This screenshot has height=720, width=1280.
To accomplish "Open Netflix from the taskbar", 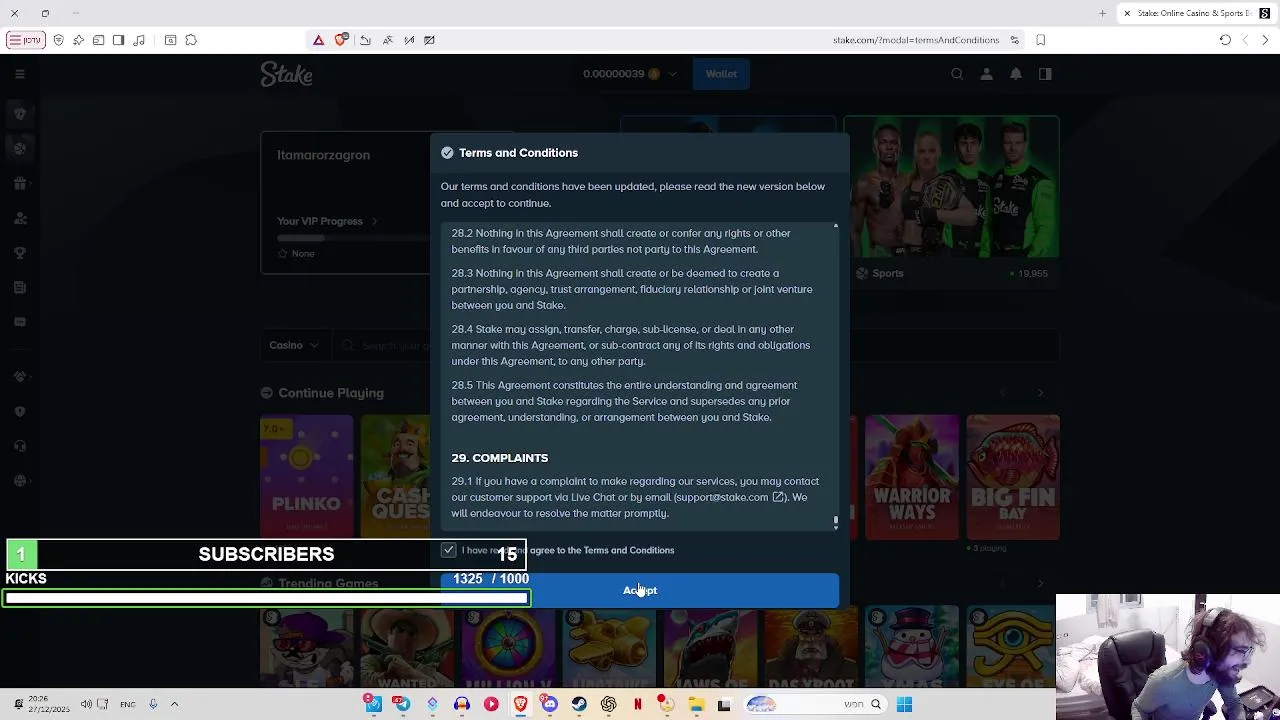I will 637,704.
